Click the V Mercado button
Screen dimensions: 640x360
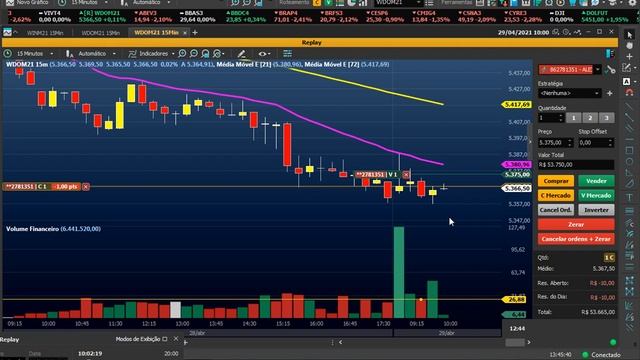[x=596, y=196]
